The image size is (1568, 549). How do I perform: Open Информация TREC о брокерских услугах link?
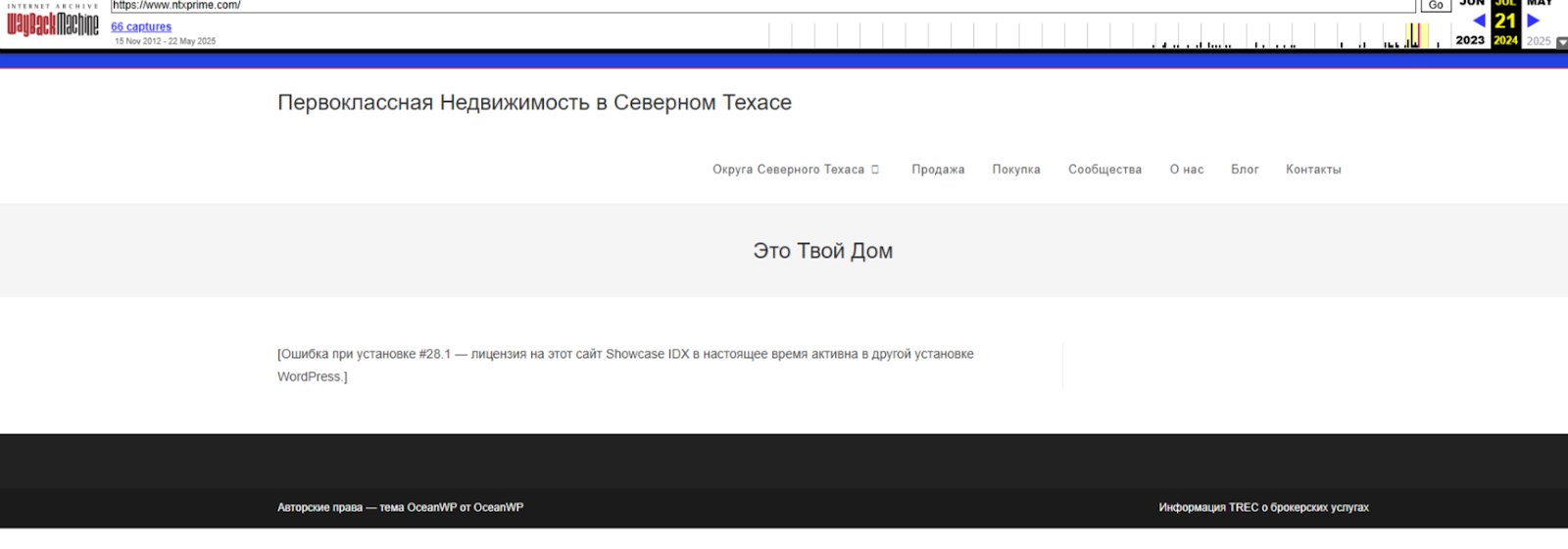pyautogui.click(x=1263, y=507)
